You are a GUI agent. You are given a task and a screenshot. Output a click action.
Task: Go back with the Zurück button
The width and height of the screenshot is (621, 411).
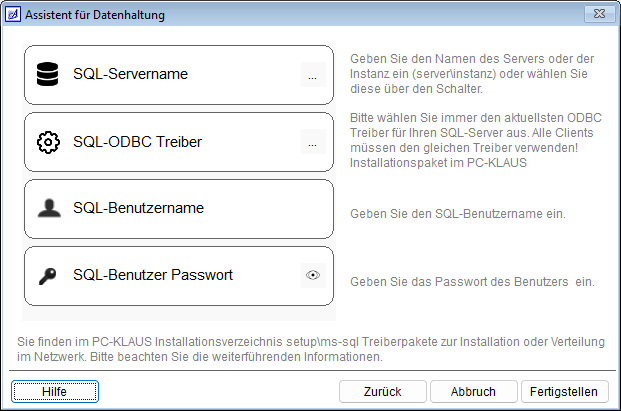[384, 391]
